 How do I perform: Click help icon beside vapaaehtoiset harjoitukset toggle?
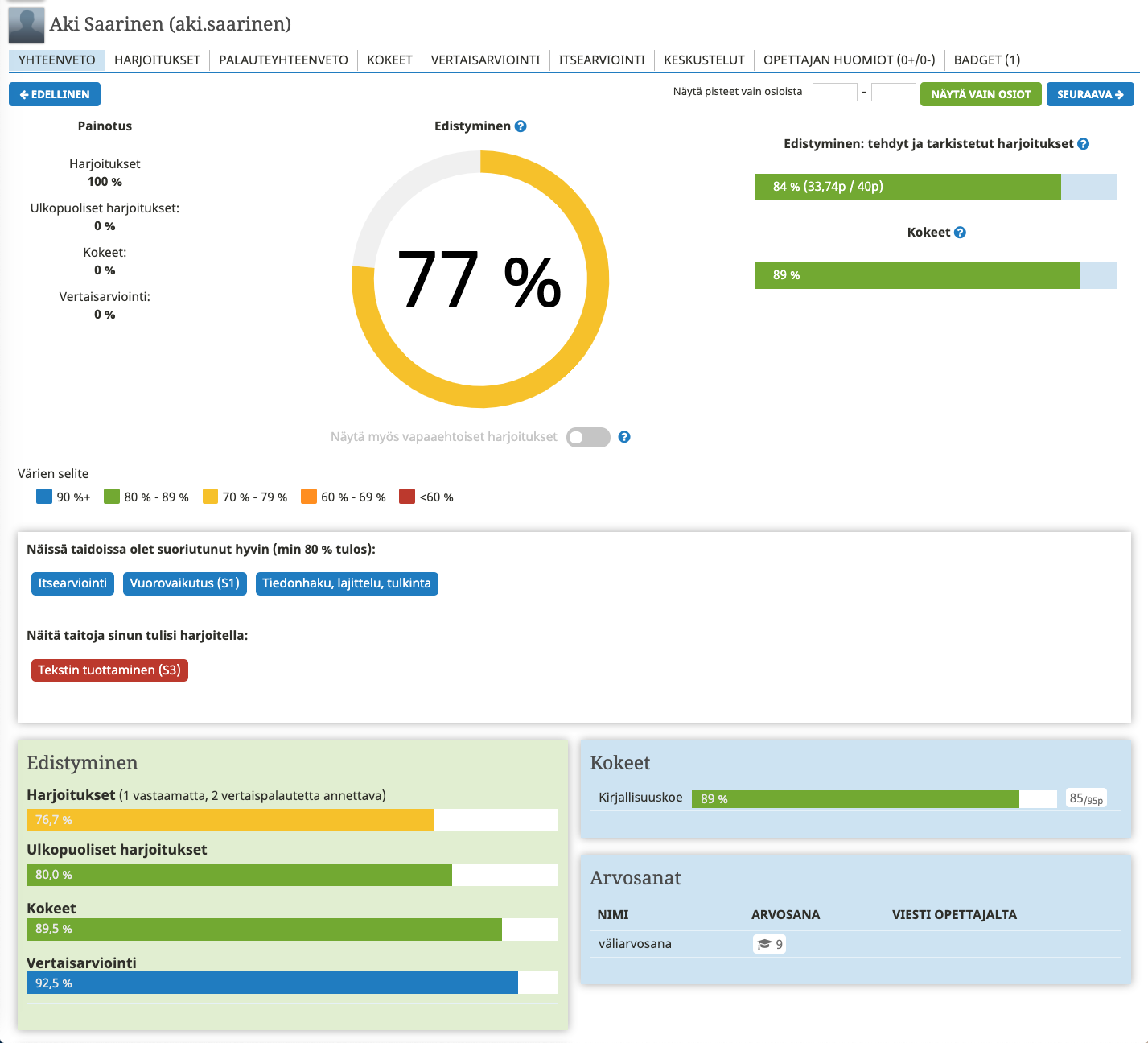624,437
